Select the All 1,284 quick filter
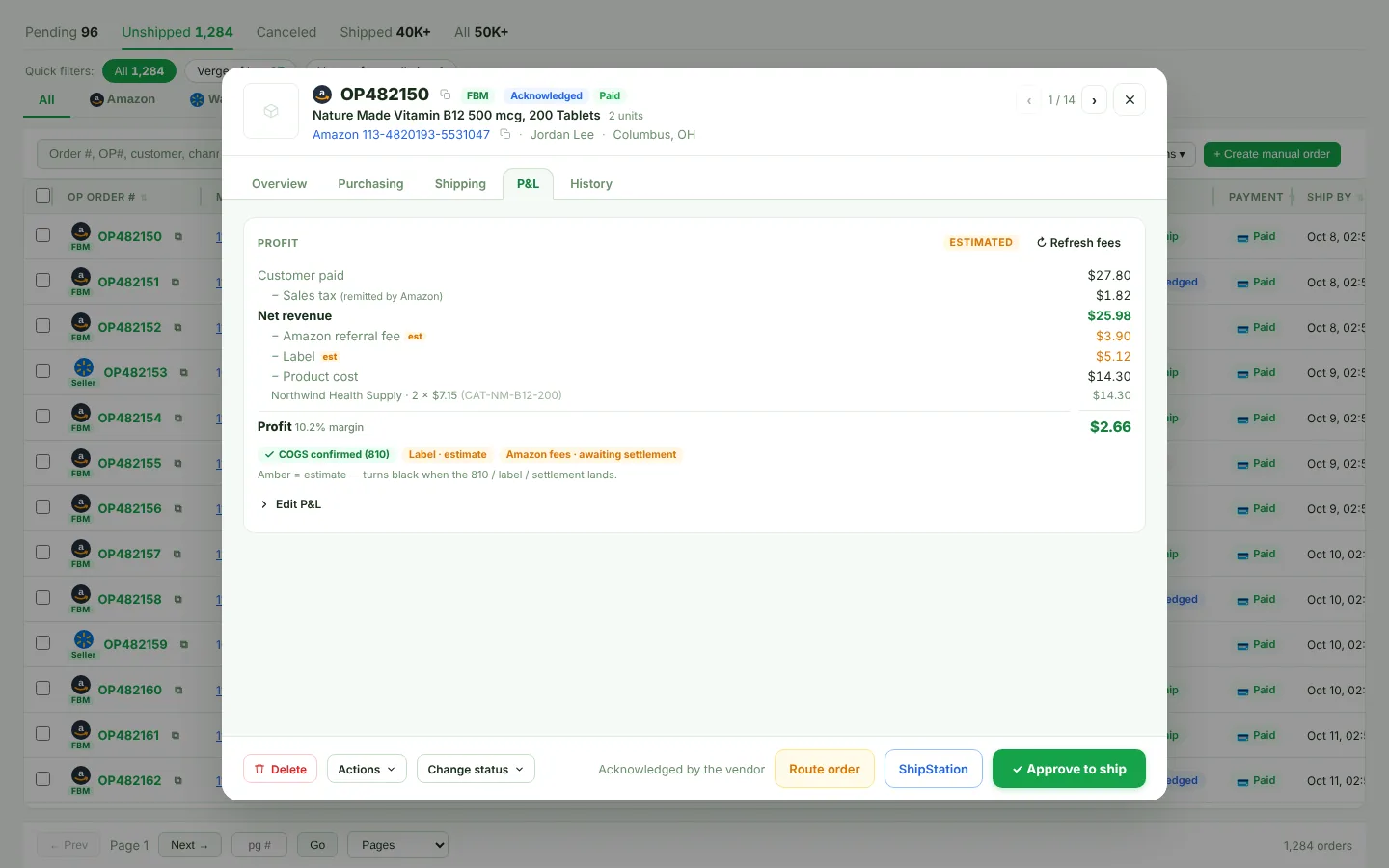The height and width of the screenshot is (868, 1389). click(139, 71)
